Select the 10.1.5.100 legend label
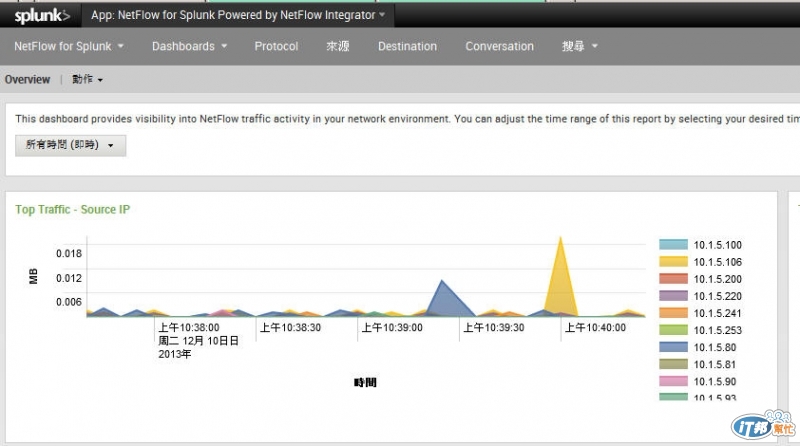 click(717, 245)
